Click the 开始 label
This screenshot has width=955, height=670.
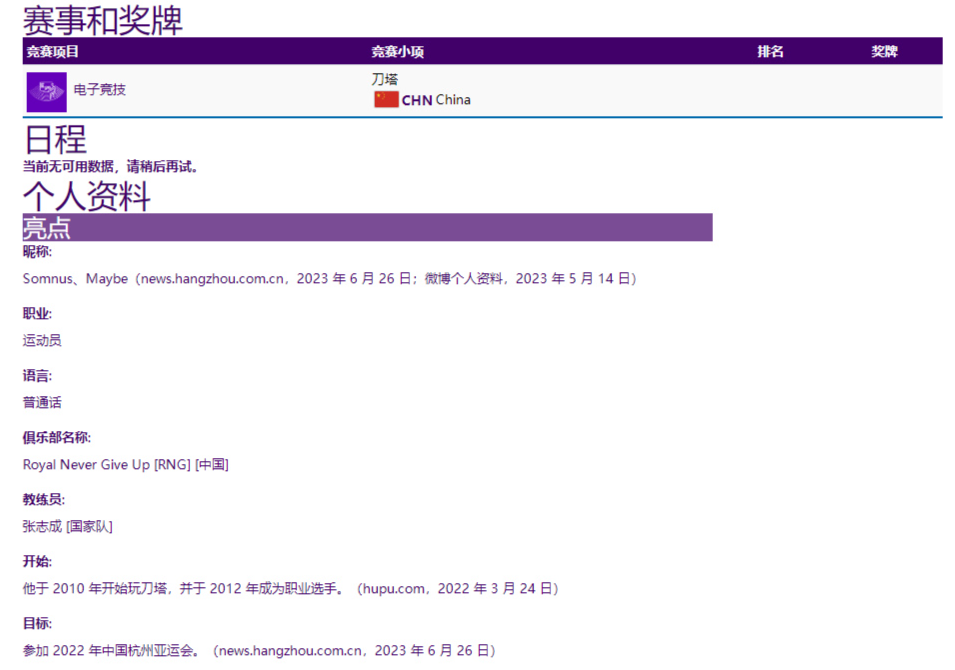click(x=37, y=562)
